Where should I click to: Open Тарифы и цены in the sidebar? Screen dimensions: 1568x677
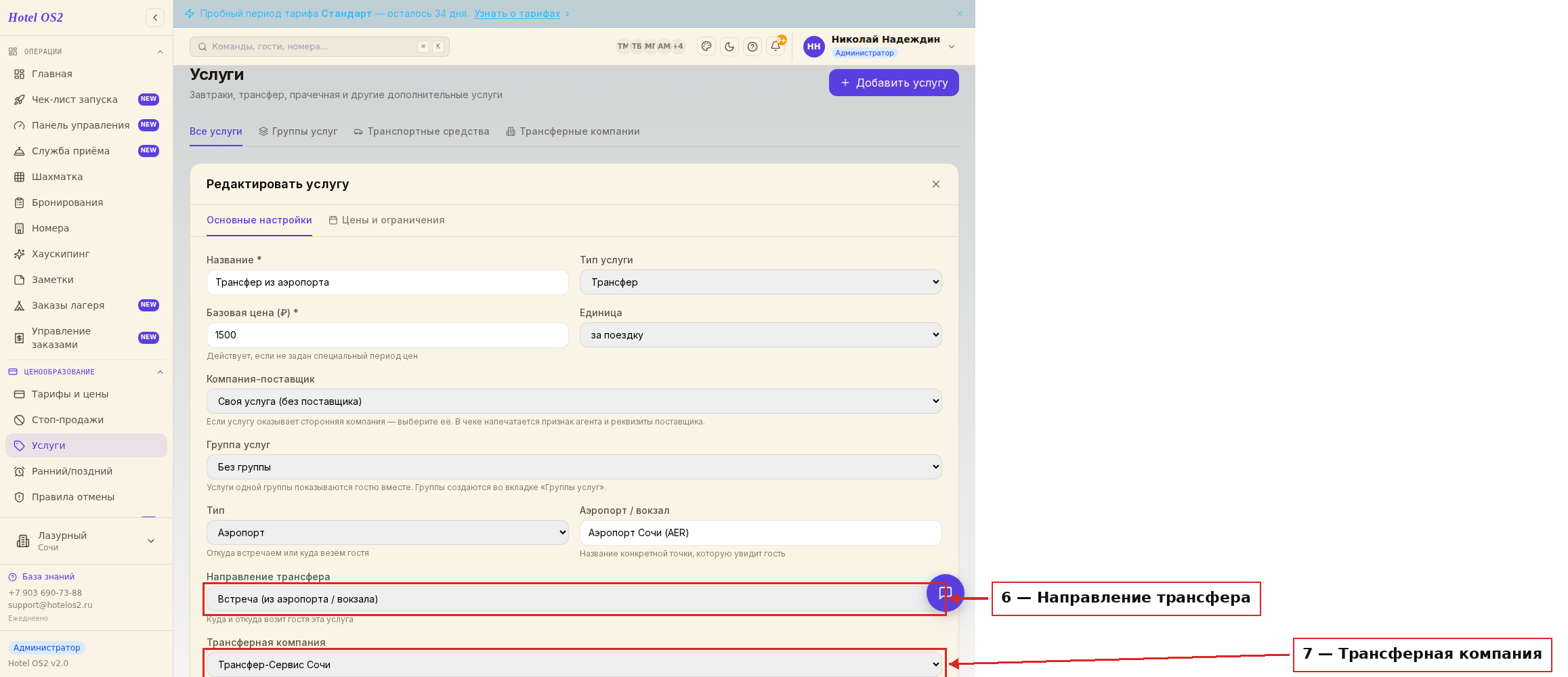(x=86, y=394)
